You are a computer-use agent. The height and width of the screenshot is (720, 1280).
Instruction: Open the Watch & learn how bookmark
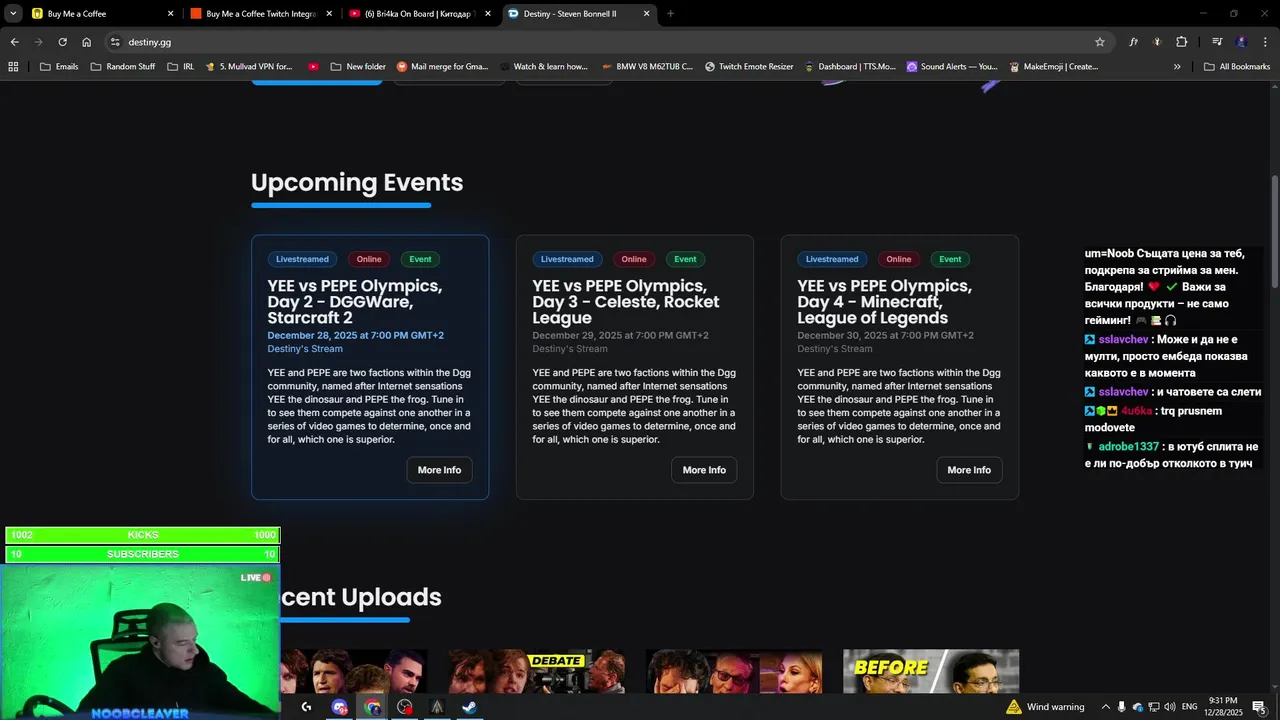pyautogui.click(x=543, y=67)
